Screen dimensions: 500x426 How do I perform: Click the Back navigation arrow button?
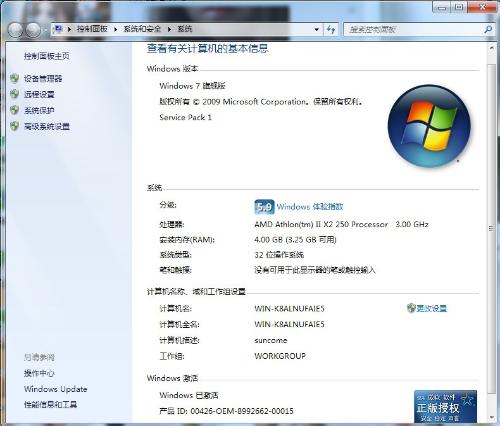[x=15, y=30]
